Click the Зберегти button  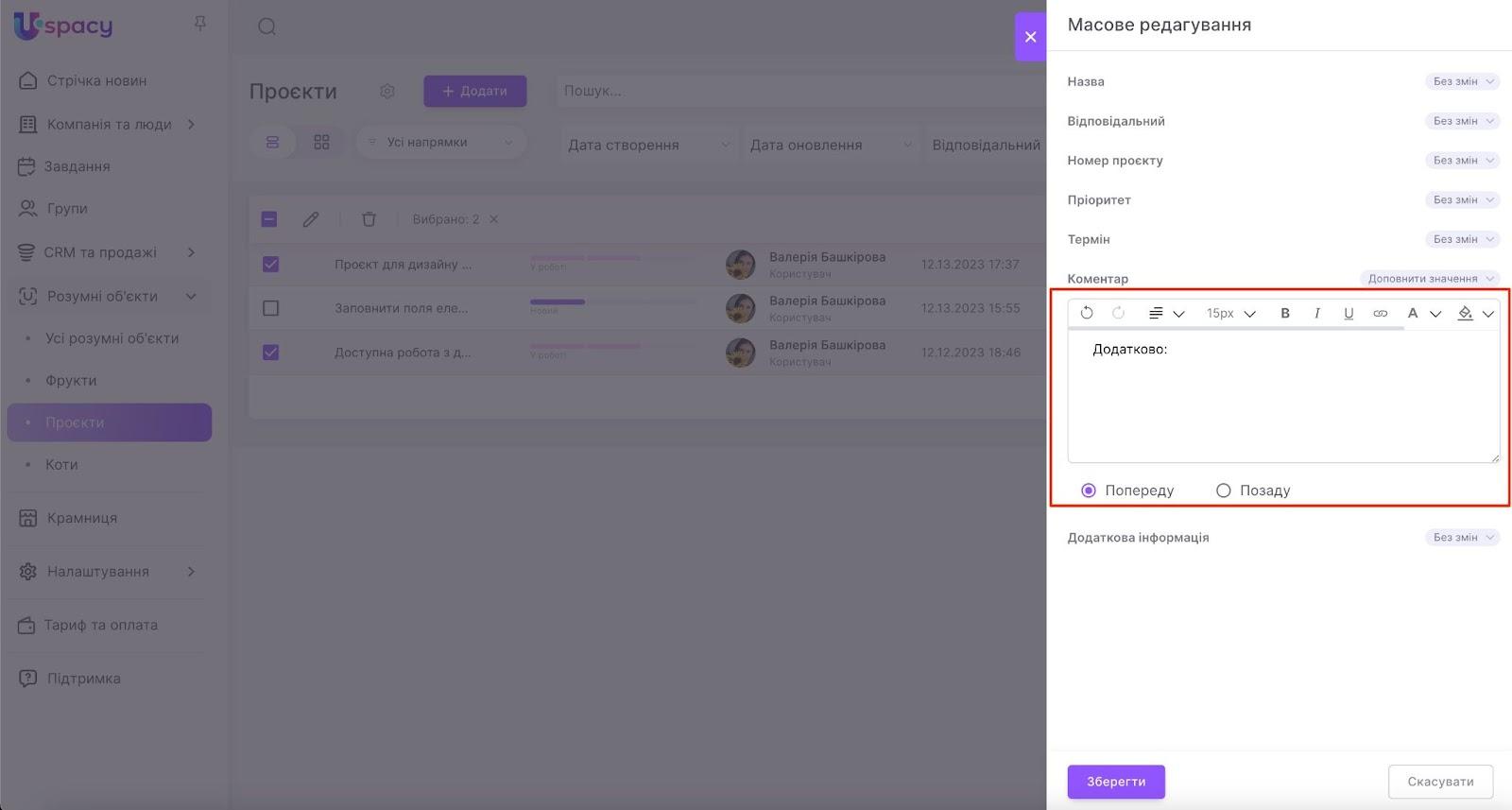tap(1116, 782)
